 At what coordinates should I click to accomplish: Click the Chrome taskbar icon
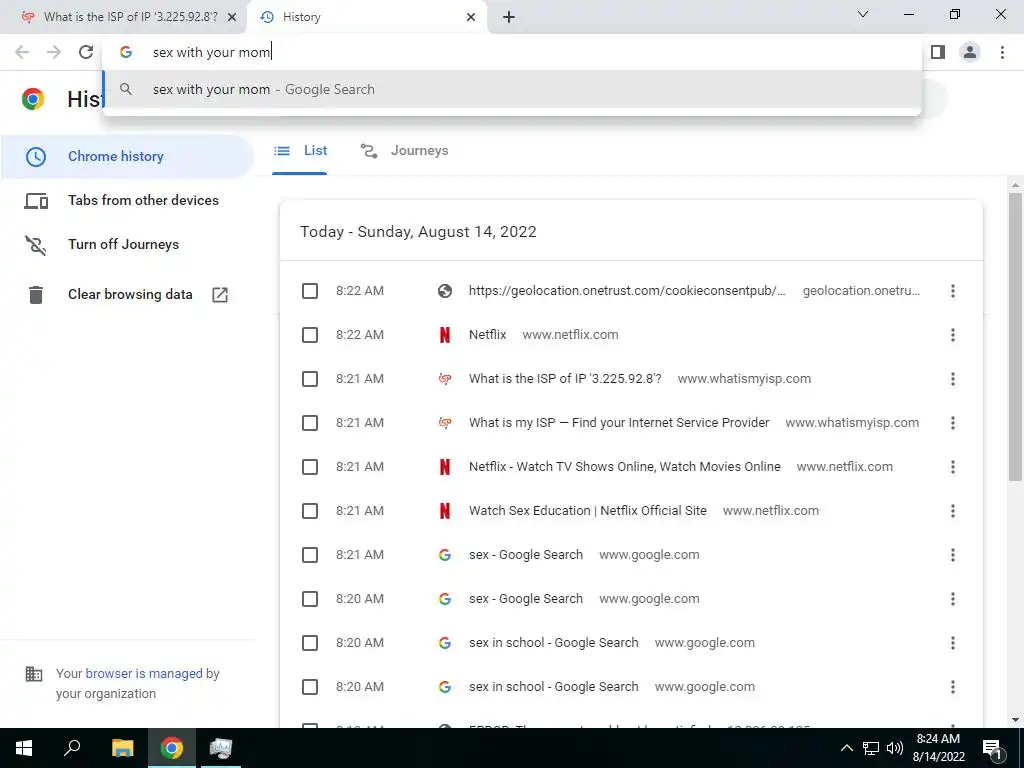[x=172, y=748]
